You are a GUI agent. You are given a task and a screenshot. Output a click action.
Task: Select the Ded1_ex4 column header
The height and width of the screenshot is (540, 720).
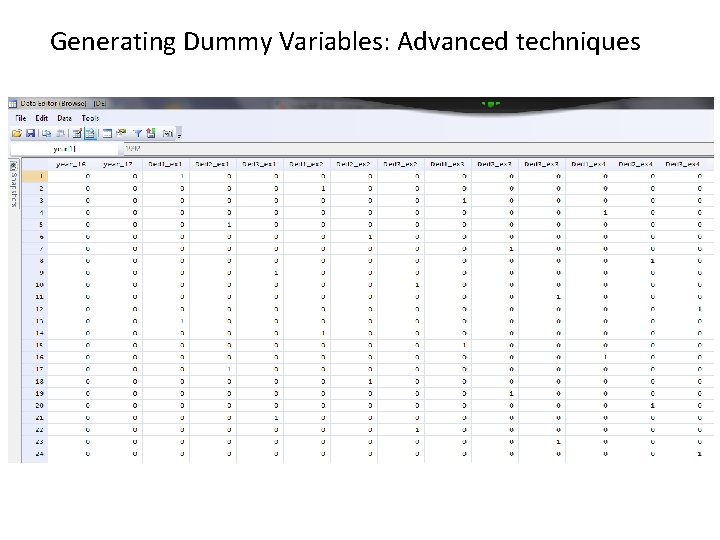(589, 164)
